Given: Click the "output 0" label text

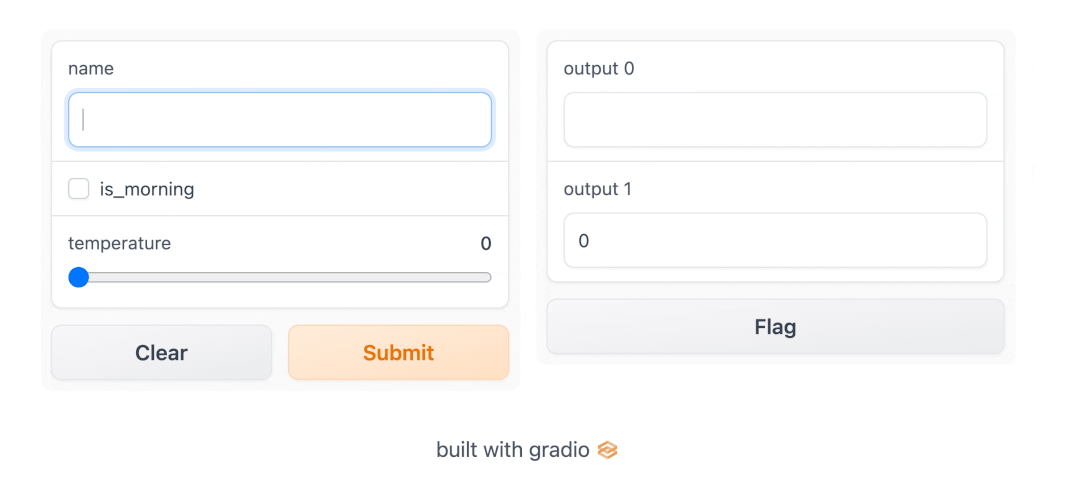Looking at the screenshot, I should [x=599, y=68].
